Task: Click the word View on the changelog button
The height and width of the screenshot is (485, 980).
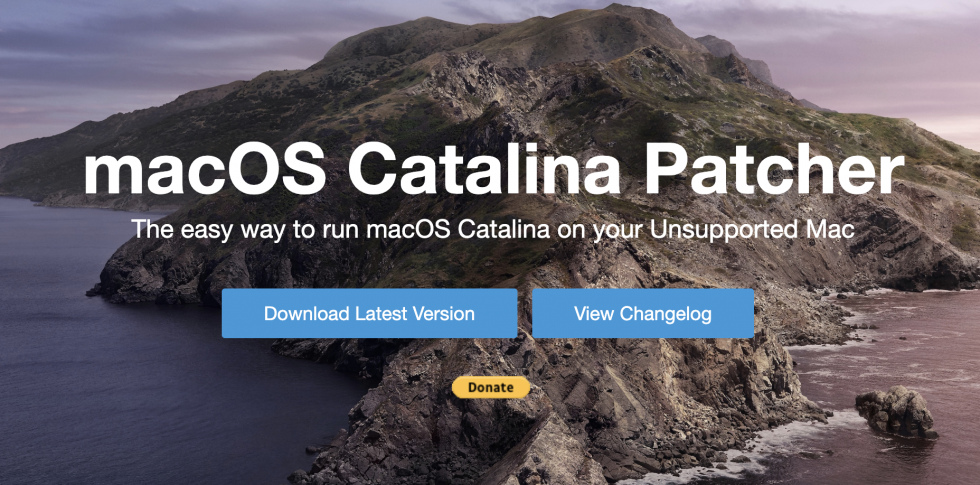Action: [594, 313]
